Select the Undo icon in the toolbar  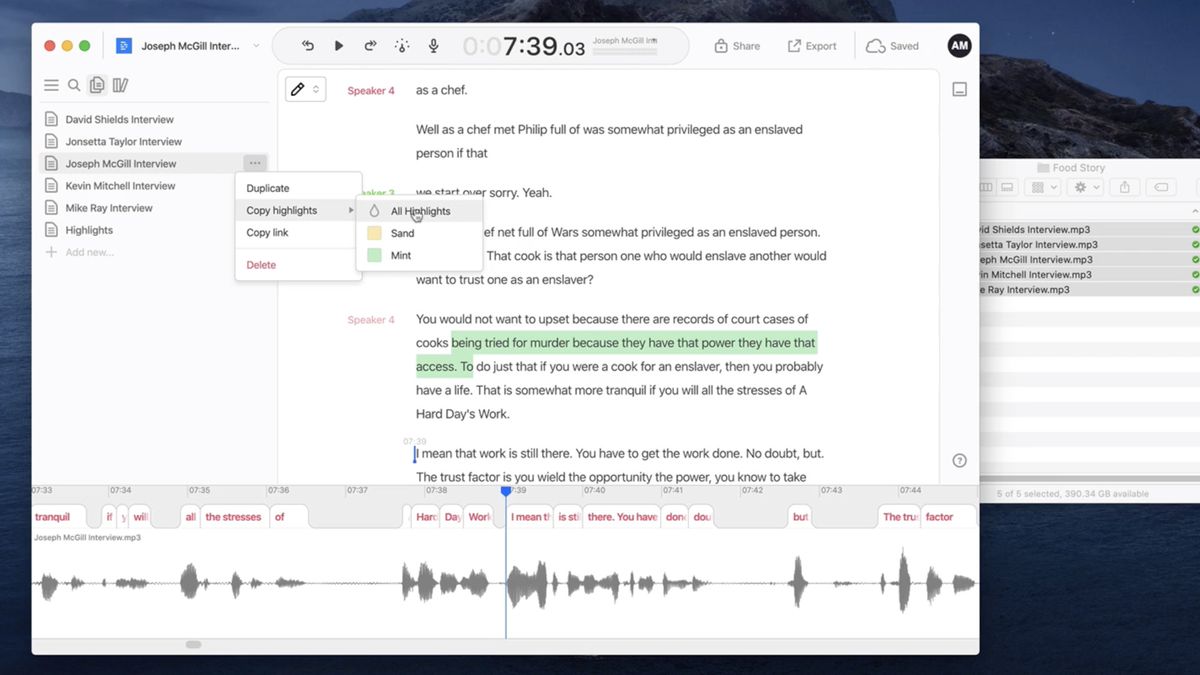pyautogui.click(x=308, y=45)
